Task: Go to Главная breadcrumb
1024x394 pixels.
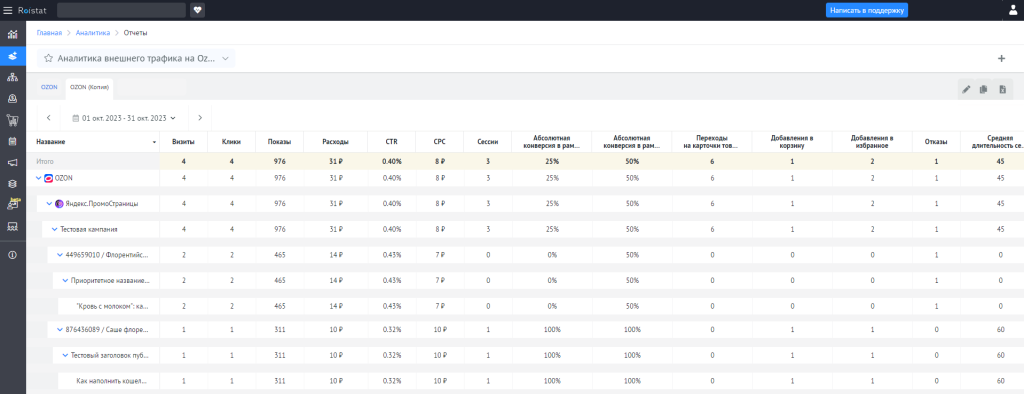Action: tap(50, 32)
